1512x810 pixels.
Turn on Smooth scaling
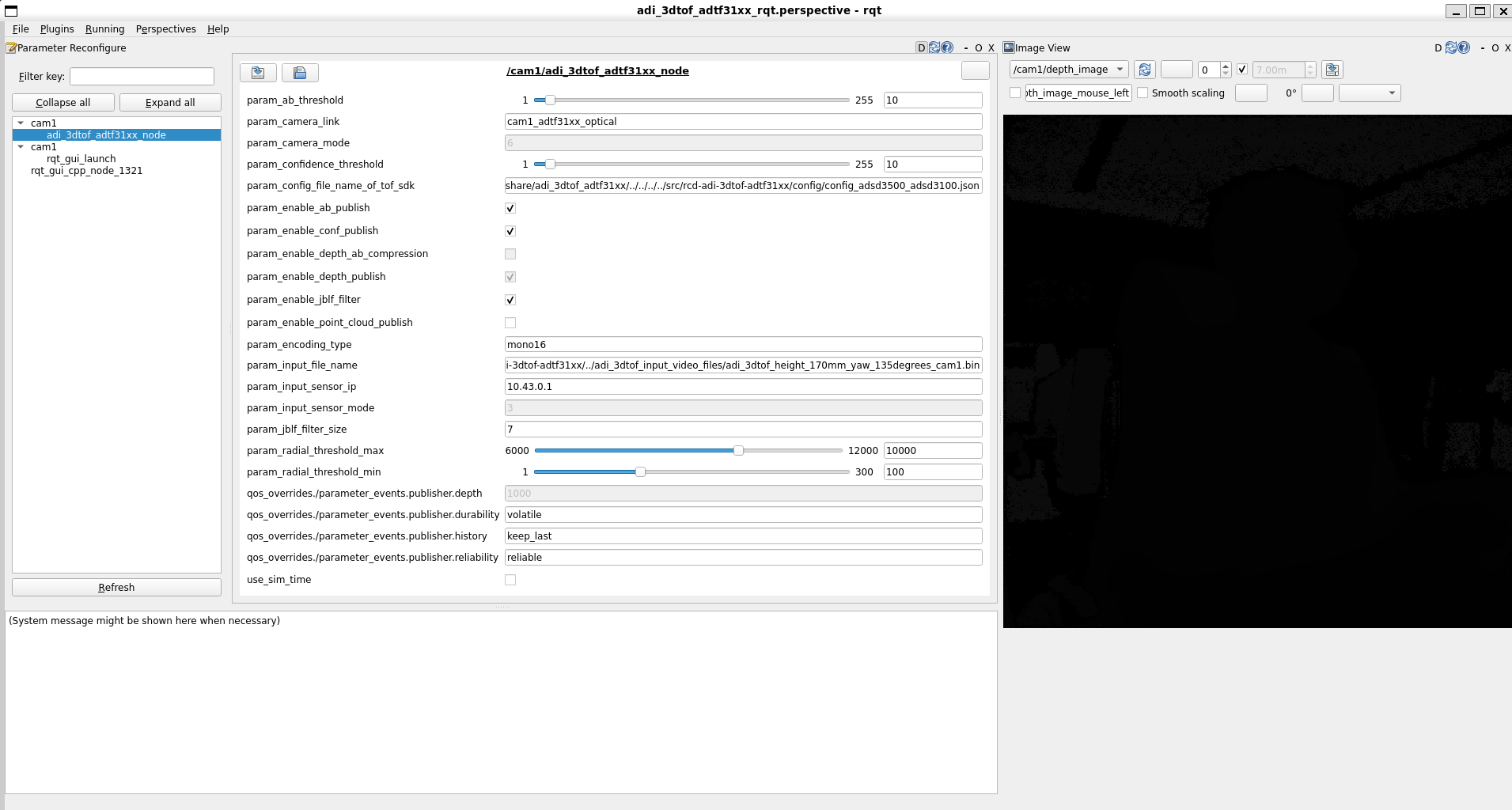(x=1143, y=93)
